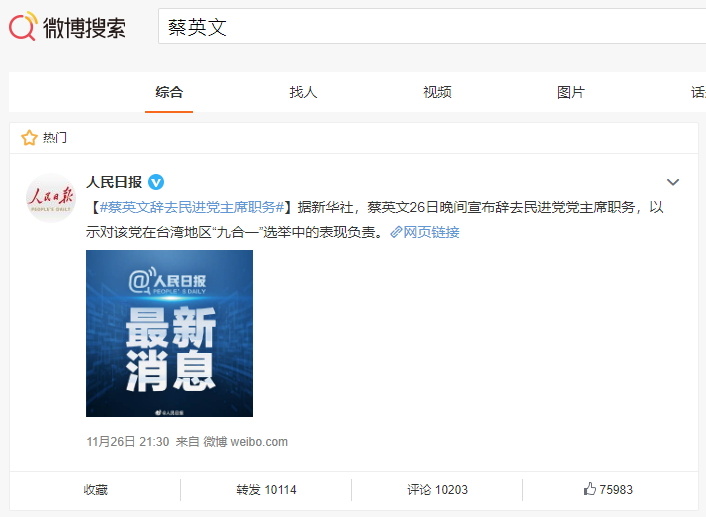The image size is (706, 517).
Task: Click the 热门 section label
Action: (54, 137)
